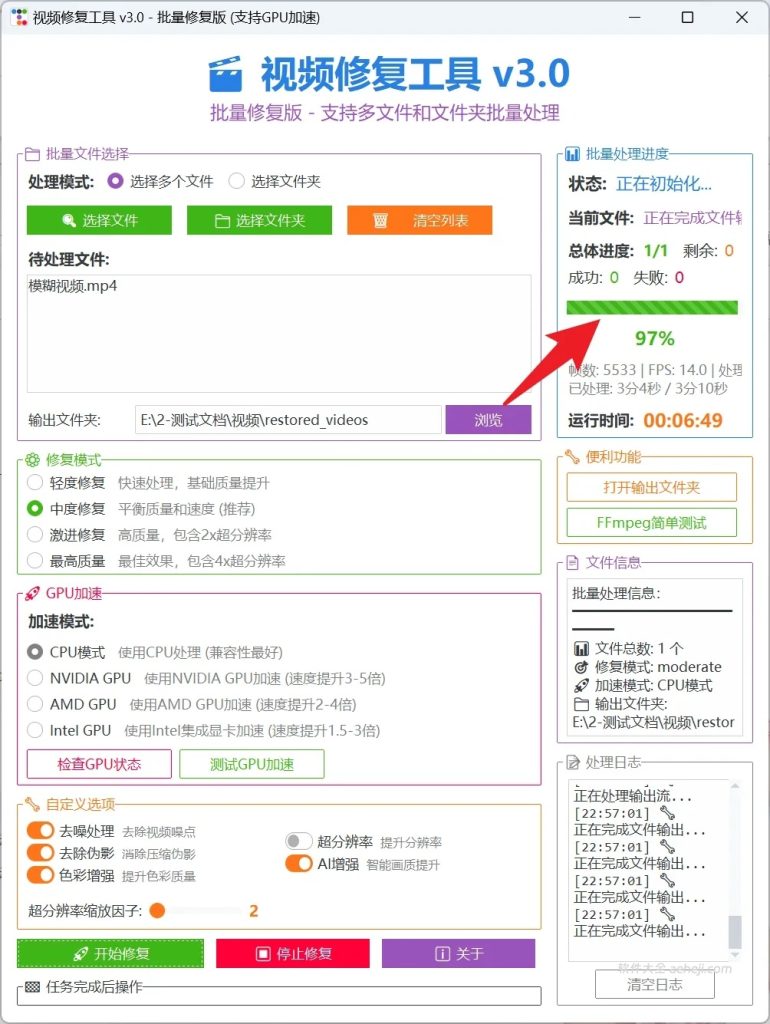Screen dimensions: 770x1024
Task: Click the rocket icon next to GPU加速
Action: [32, 594]
